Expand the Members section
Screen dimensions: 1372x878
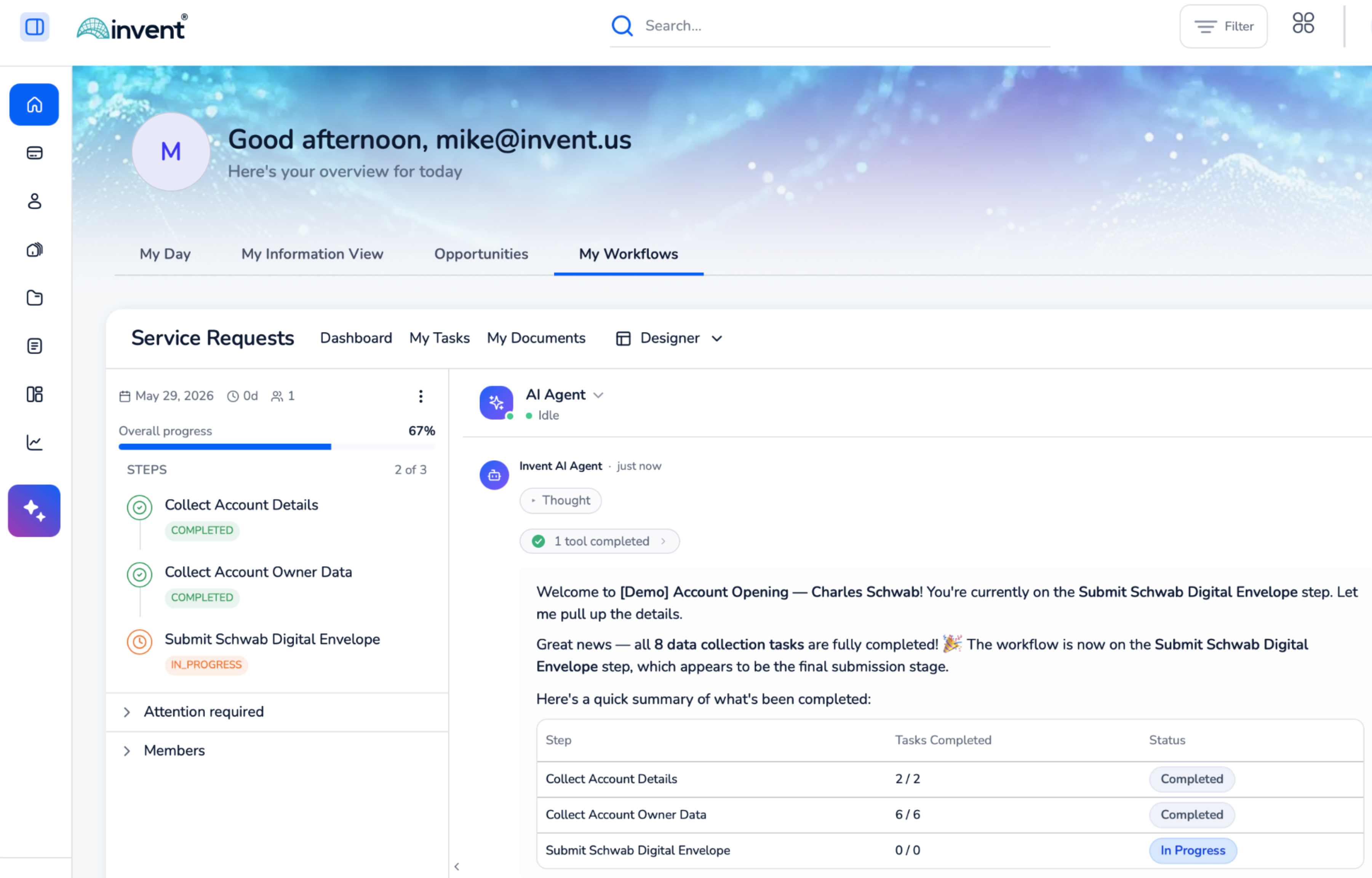click(x=277, y=750)
